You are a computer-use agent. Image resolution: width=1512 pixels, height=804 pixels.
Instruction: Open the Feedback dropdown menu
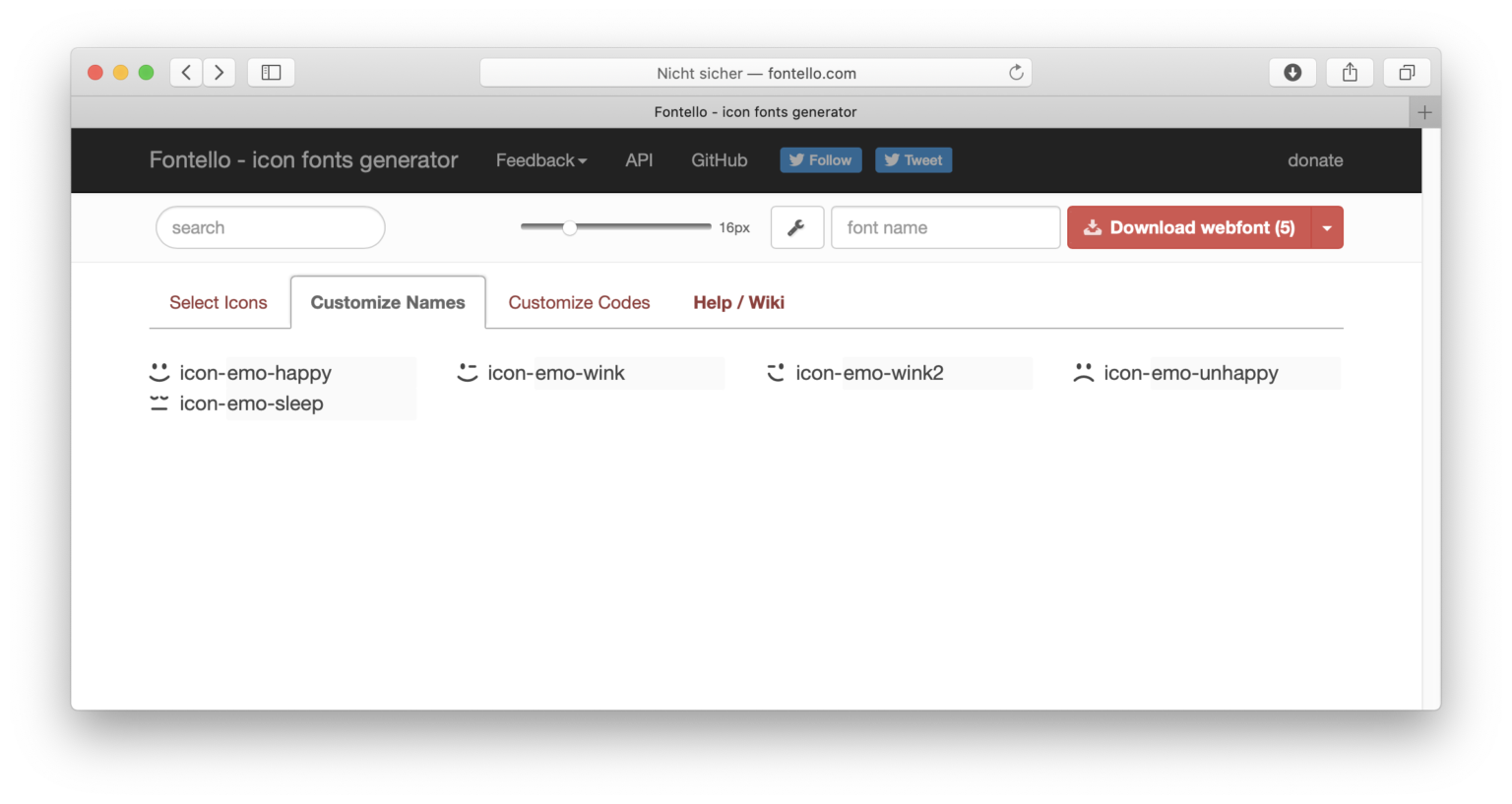click(540, 159)
